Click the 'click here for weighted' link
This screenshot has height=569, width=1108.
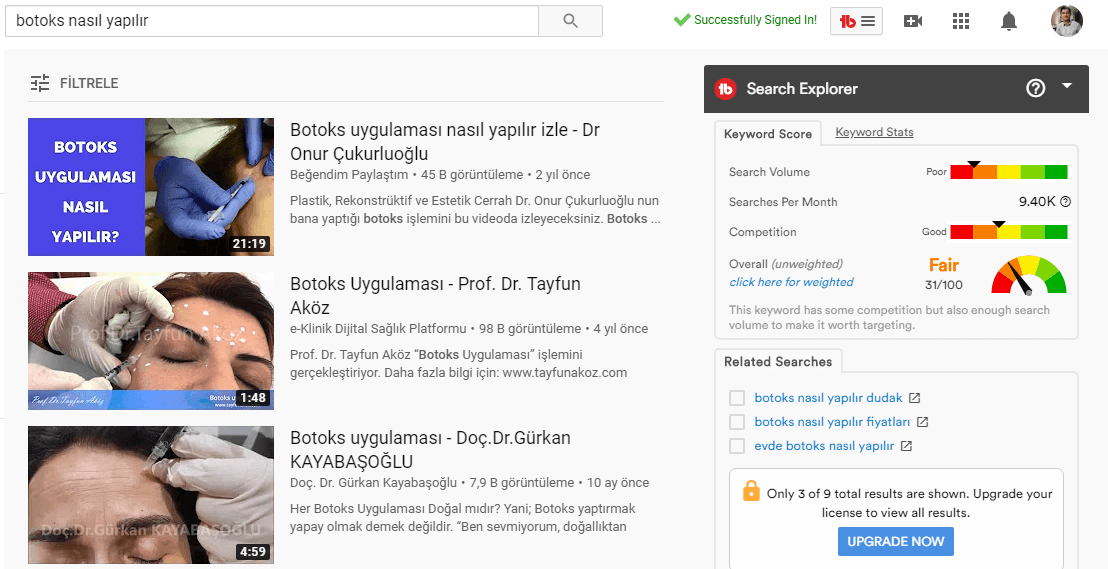[791, 282]
